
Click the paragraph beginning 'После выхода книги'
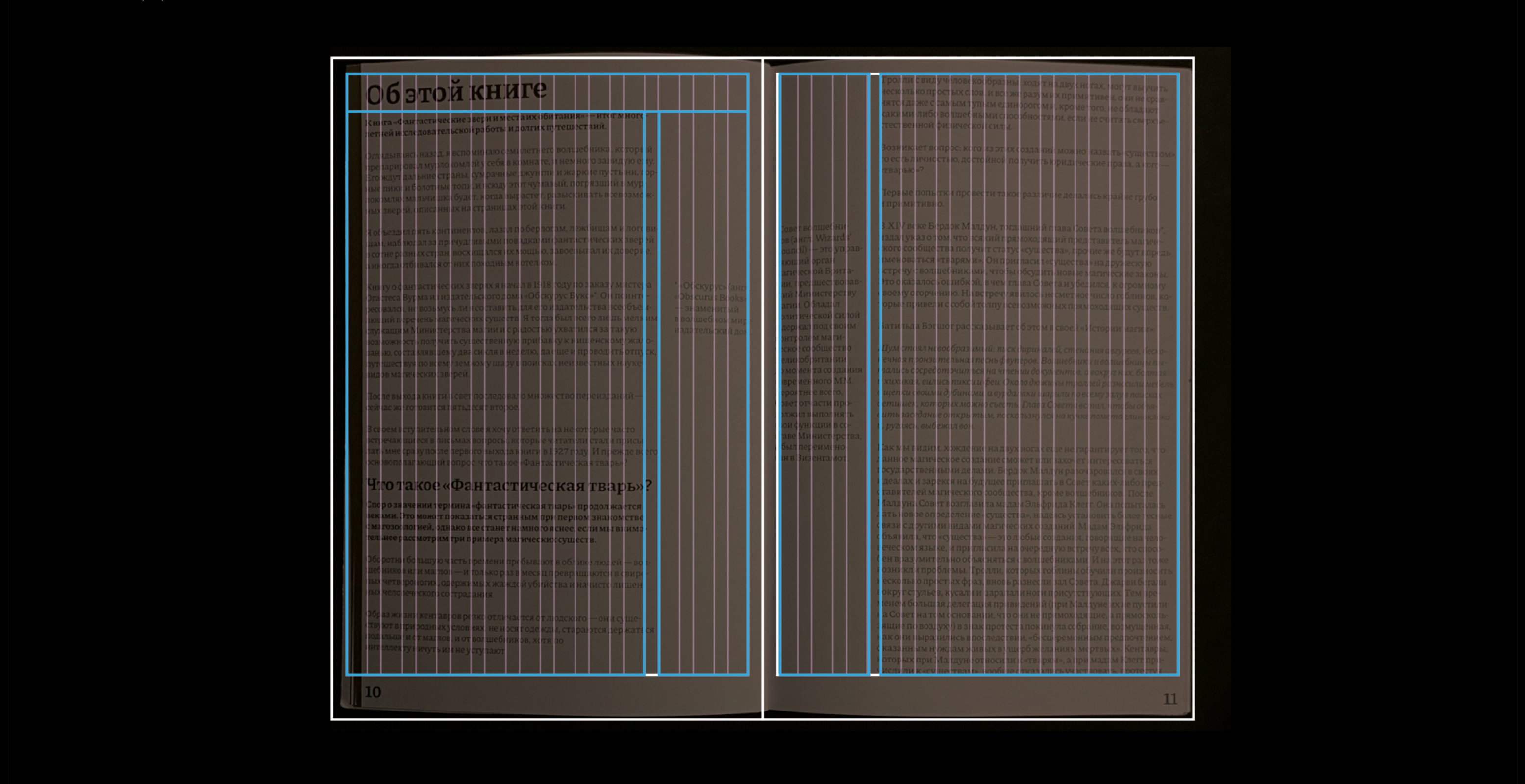point(503,401)
